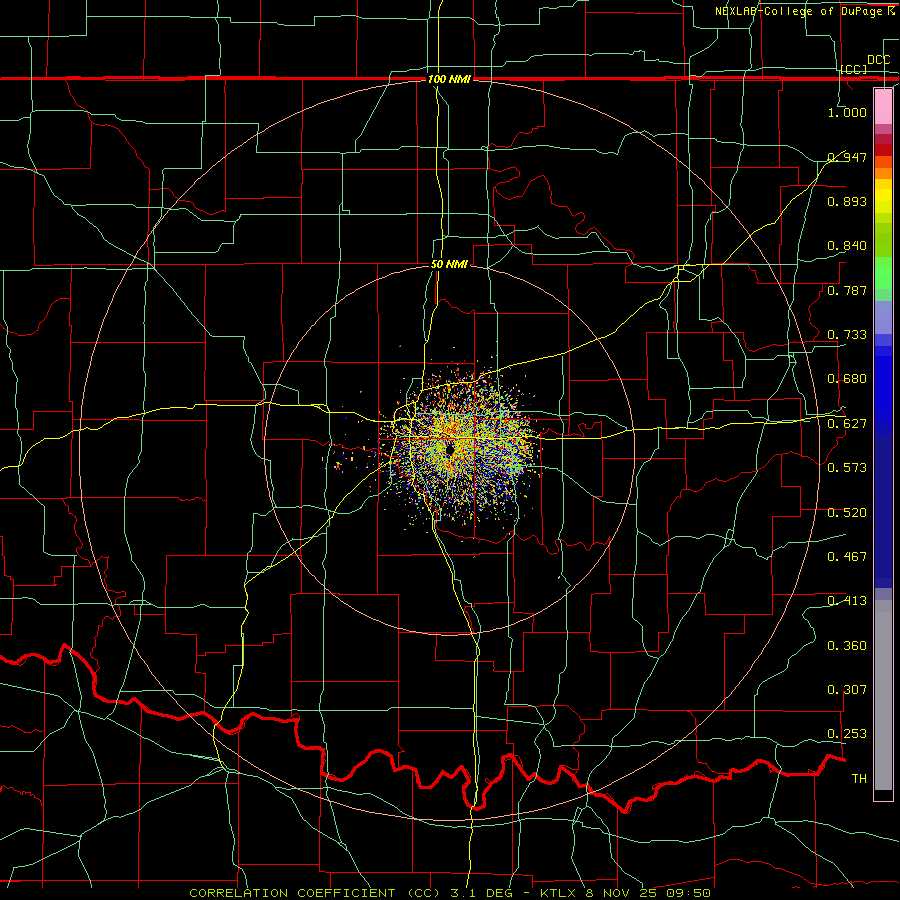Click the [CC] label above the color scale
Viewport: 900px width, 900px height.
tap(854, 69)
